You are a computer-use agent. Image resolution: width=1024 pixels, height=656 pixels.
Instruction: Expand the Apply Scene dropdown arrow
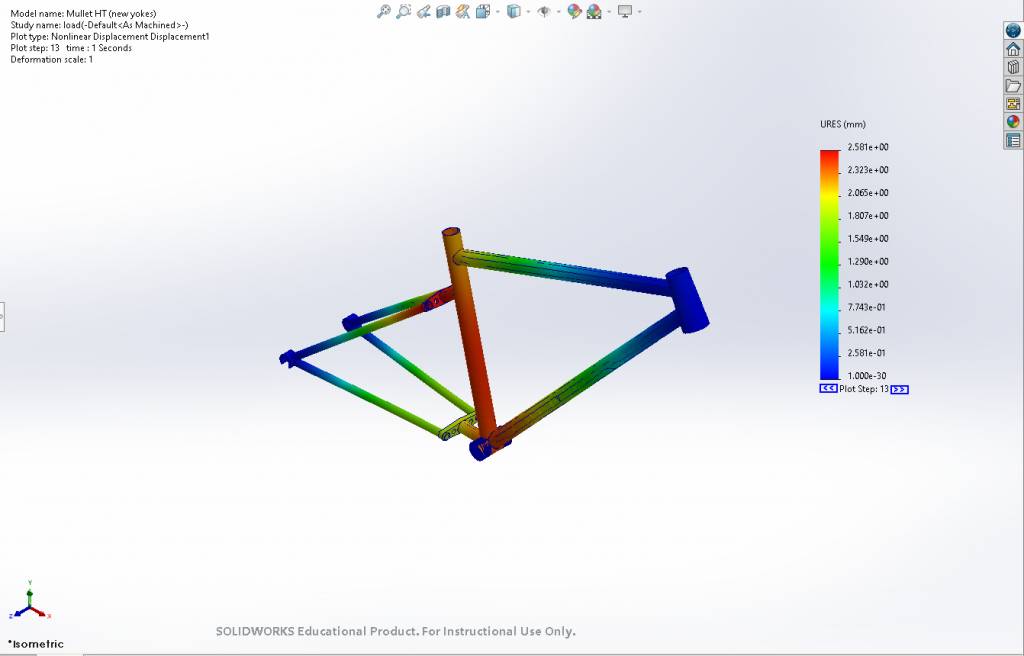609,12
